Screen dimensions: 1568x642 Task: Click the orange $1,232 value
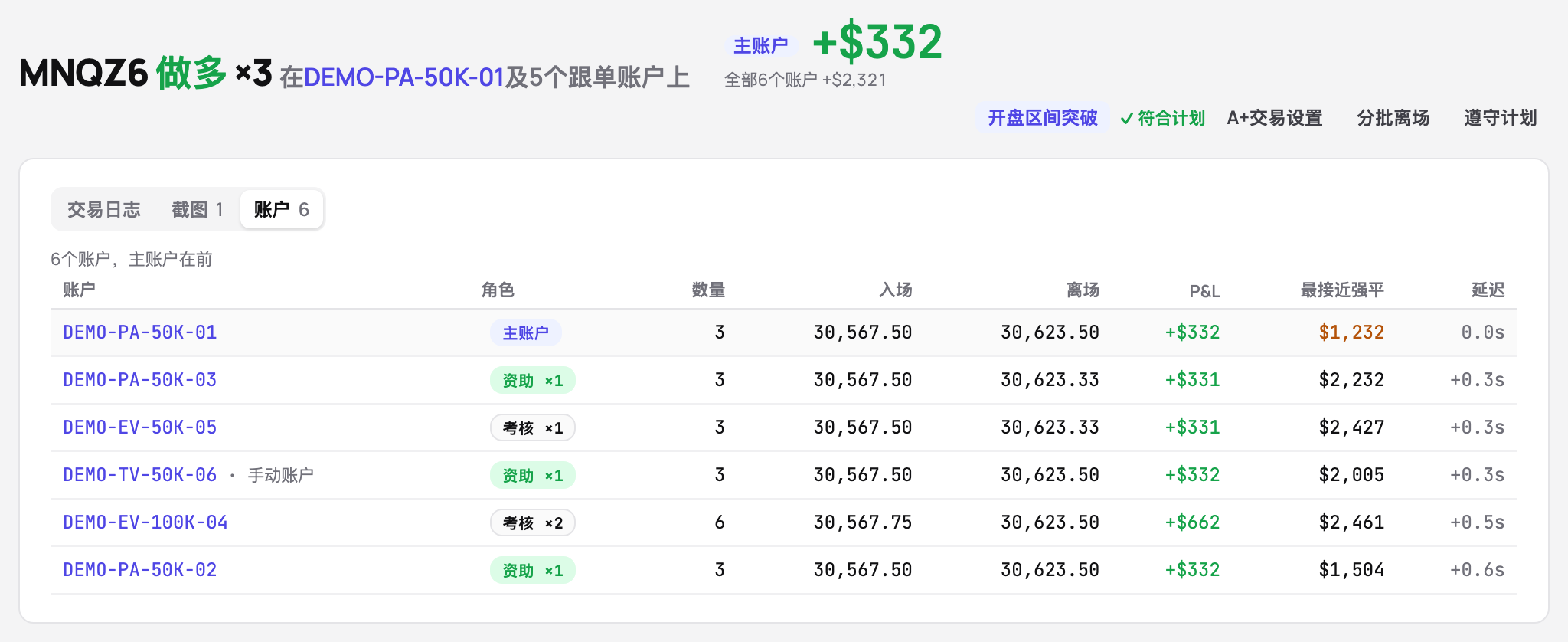pos(1351,332)
